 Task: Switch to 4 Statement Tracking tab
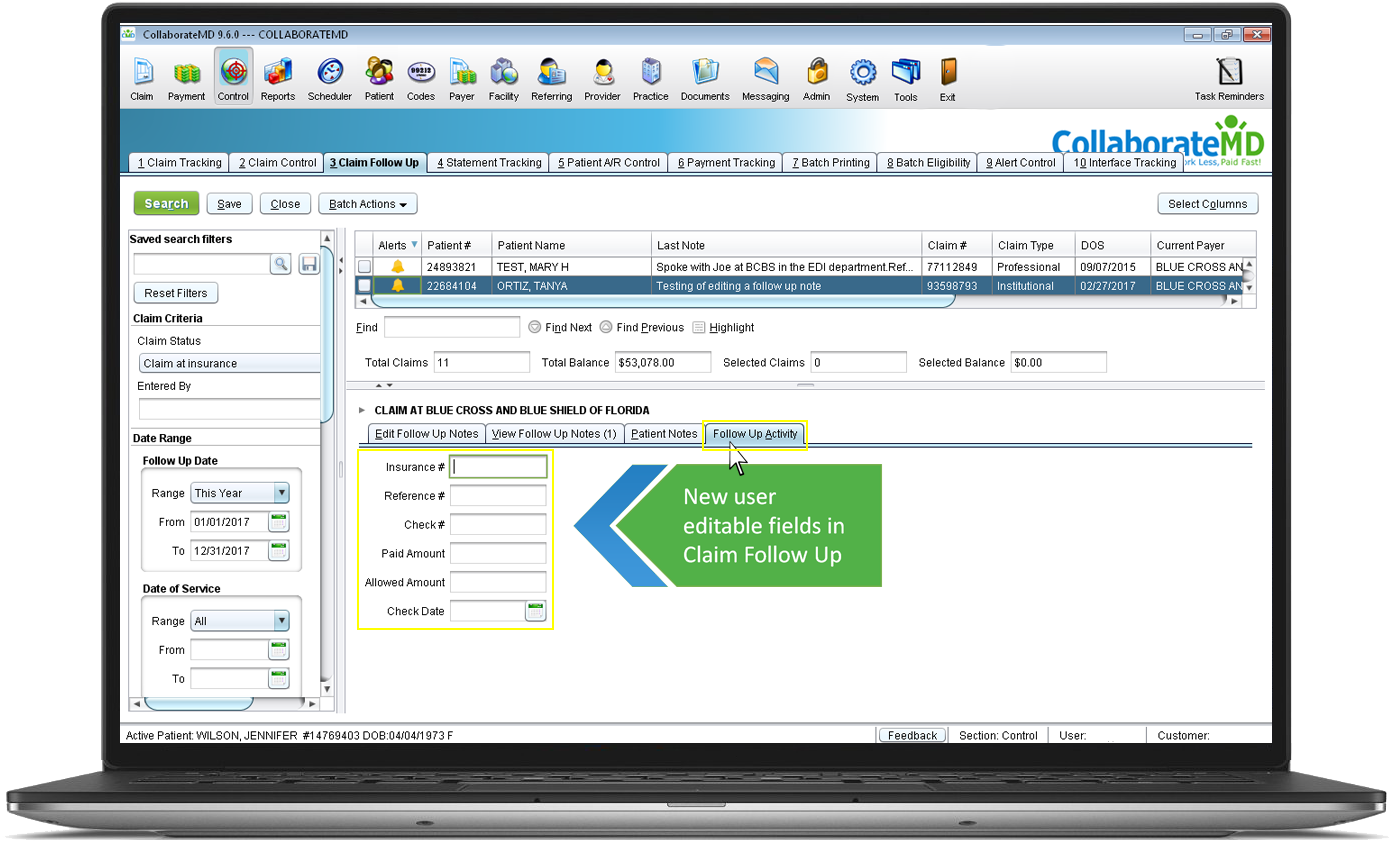pos(488,163)
